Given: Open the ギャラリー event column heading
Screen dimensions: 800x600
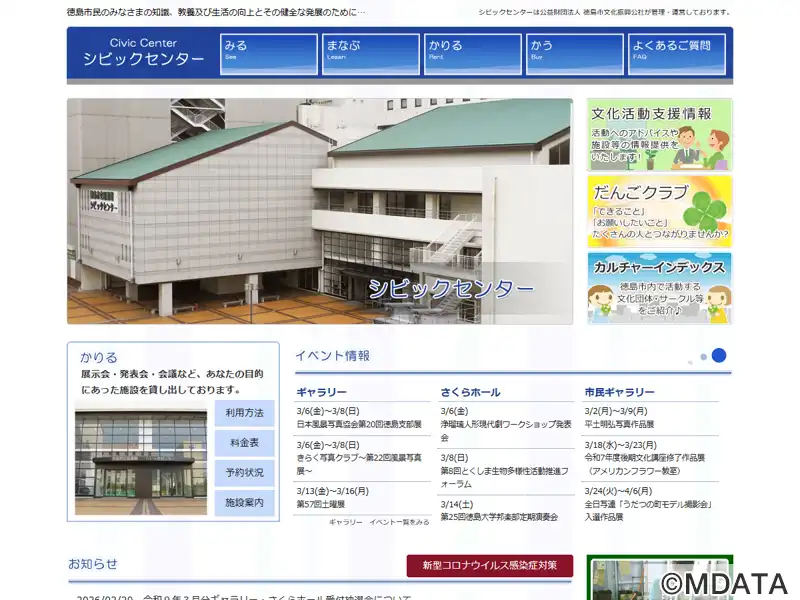Looking at the screenshot, I should (x=321, y=392).
